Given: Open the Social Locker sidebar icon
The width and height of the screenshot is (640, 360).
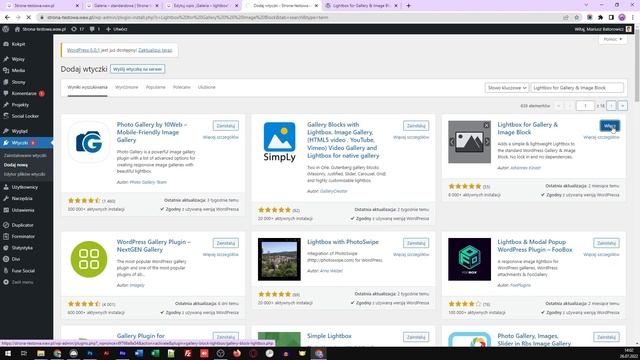Looking at the screenshot, I should (6, 116).
